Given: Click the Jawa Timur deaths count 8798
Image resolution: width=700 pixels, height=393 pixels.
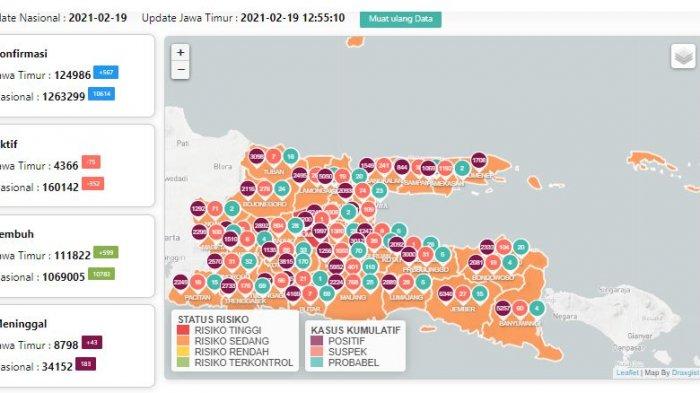Looking at the screenshot, I should click(x=66, y=346).
